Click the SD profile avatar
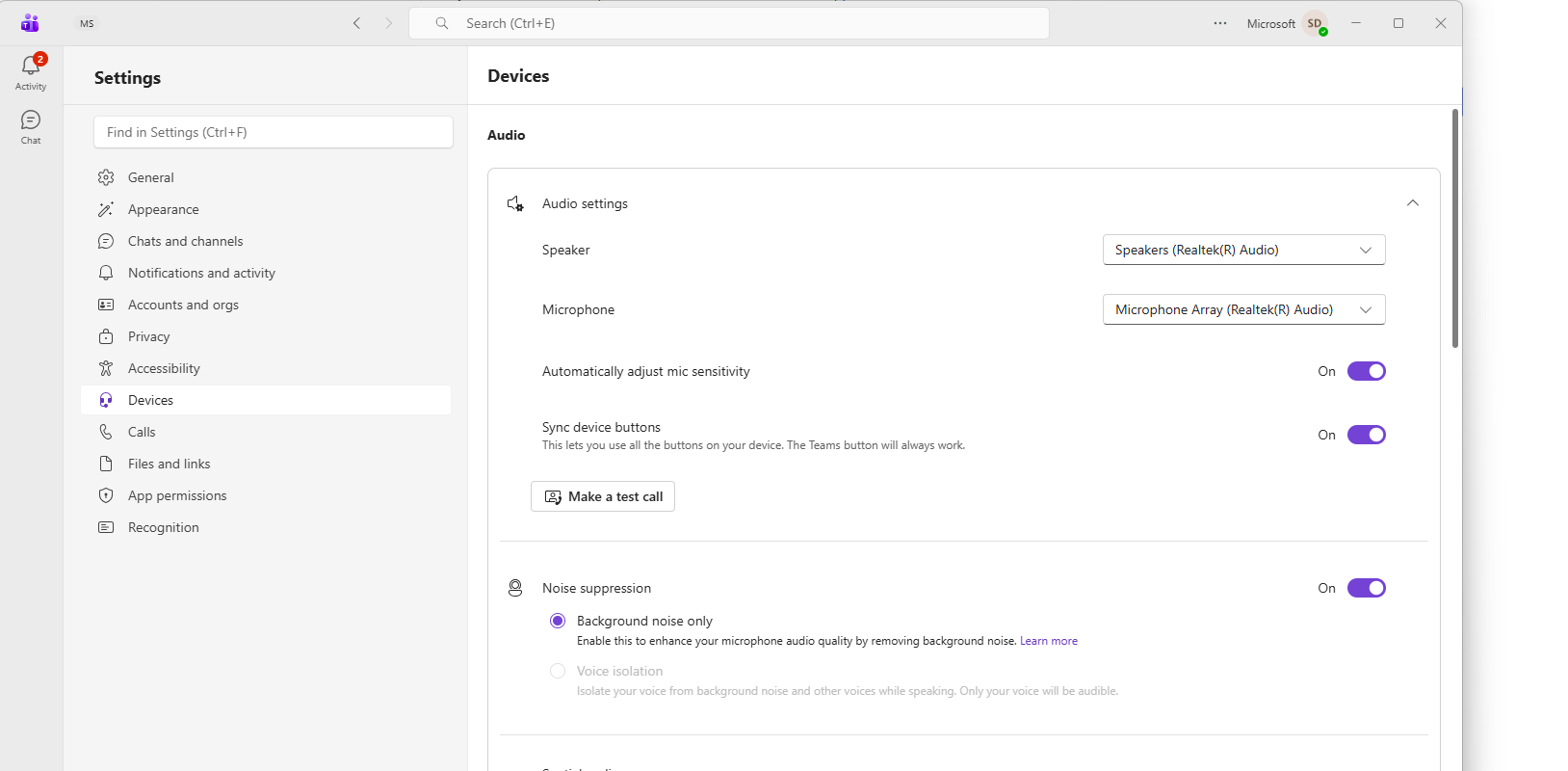 coord(1315,23)
